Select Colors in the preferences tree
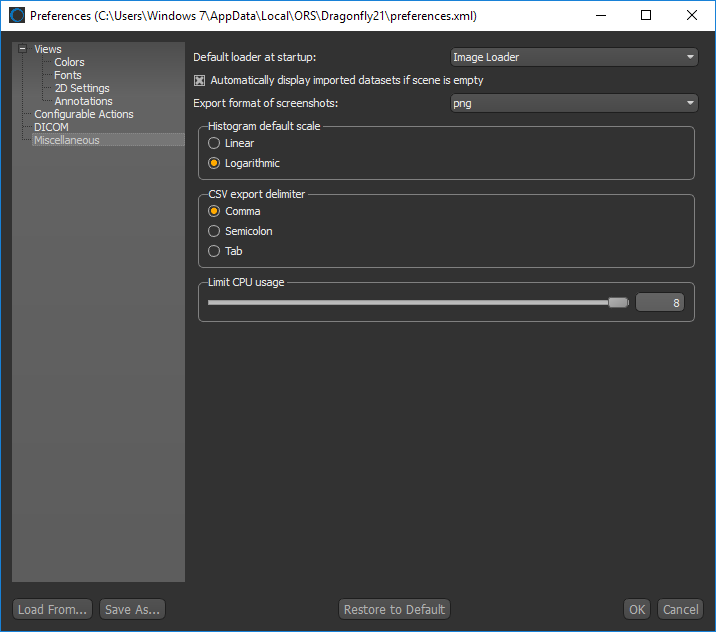 tap(69, 62)
